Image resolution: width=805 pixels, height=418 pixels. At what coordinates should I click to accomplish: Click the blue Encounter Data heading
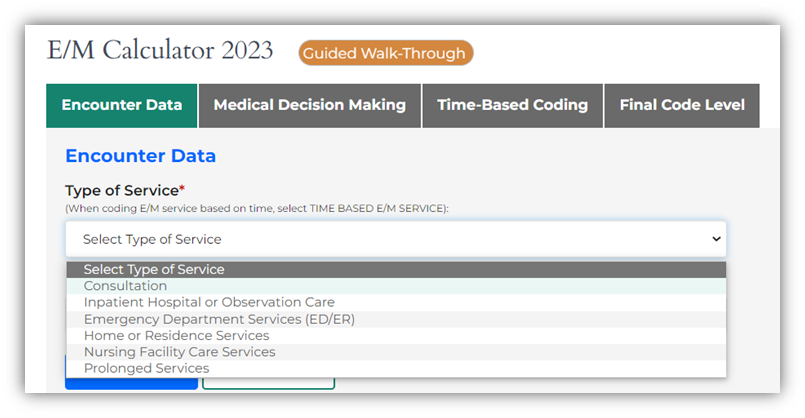140,156
